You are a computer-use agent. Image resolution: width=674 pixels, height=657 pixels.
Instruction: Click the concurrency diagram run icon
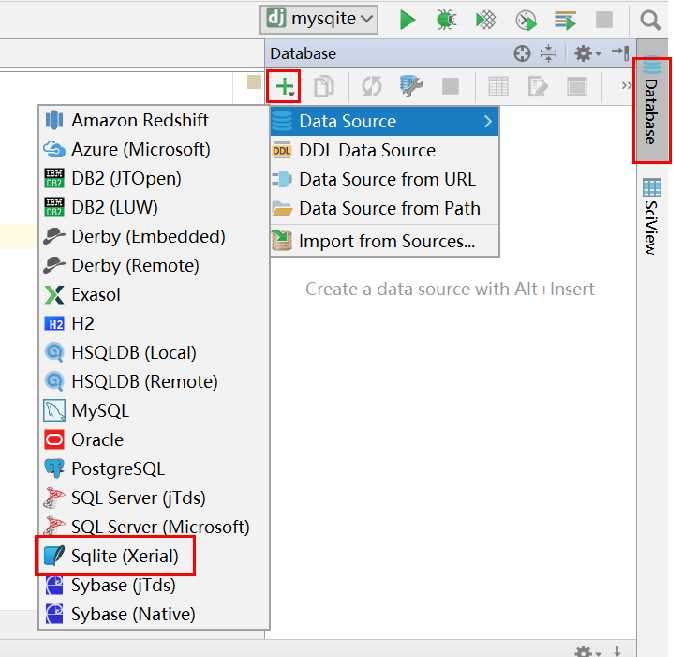[x=565, y=20]
